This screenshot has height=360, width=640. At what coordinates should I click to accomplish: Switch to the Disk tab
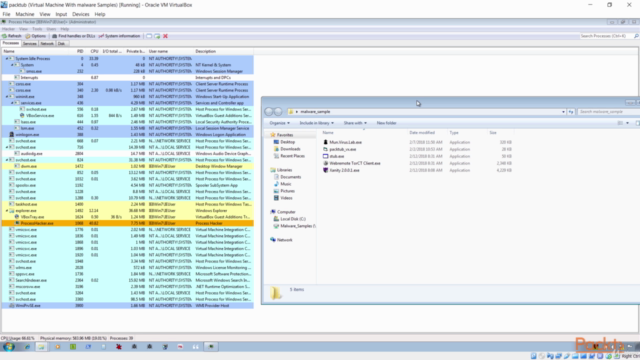click(62, 43)
